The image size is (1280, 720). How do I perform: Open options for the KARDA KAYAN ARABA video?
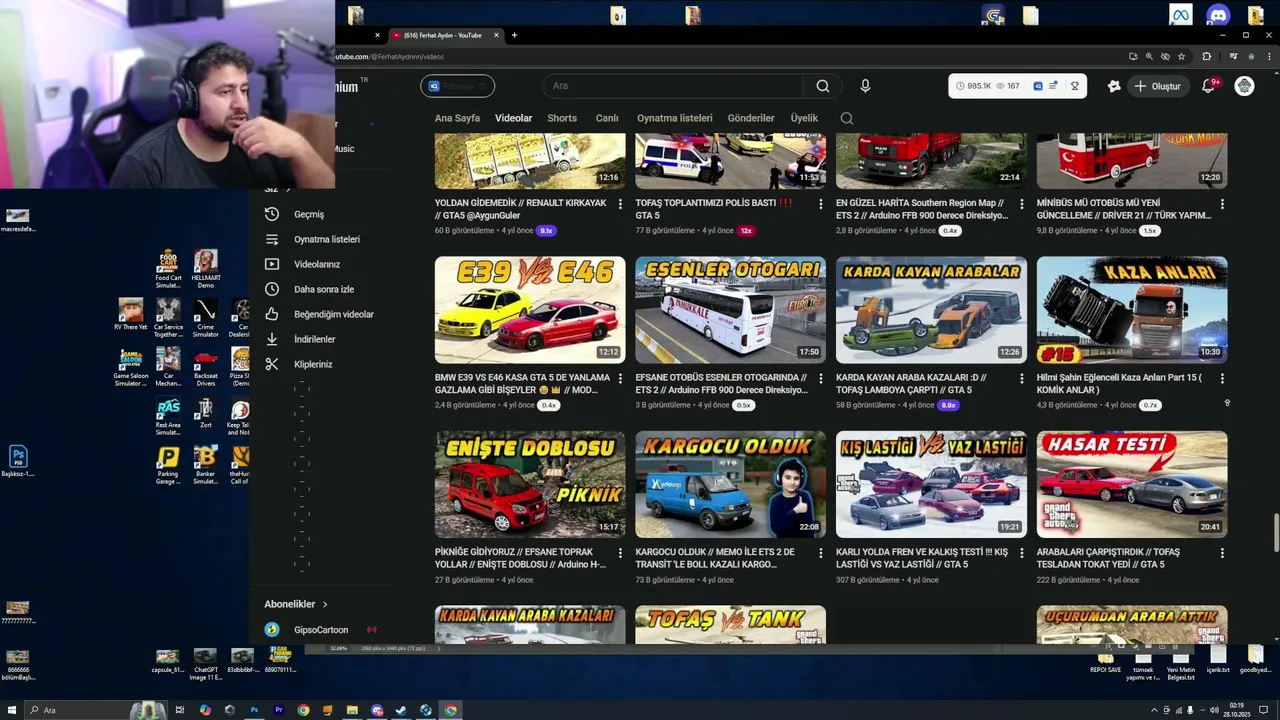[1021, 379]
